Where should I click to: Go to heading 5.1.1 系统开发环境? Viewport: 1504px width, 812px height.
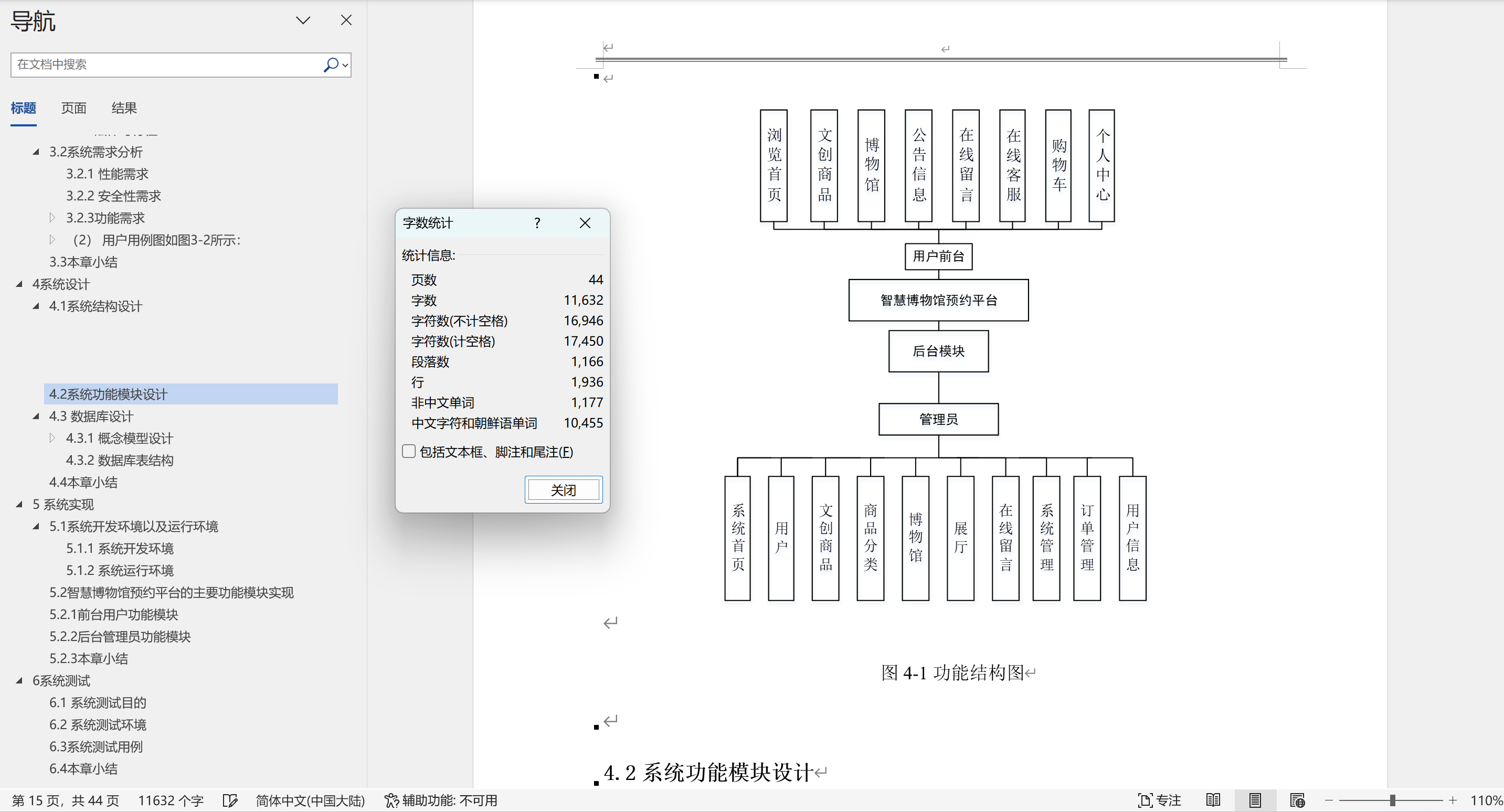(x=120, y=549)
